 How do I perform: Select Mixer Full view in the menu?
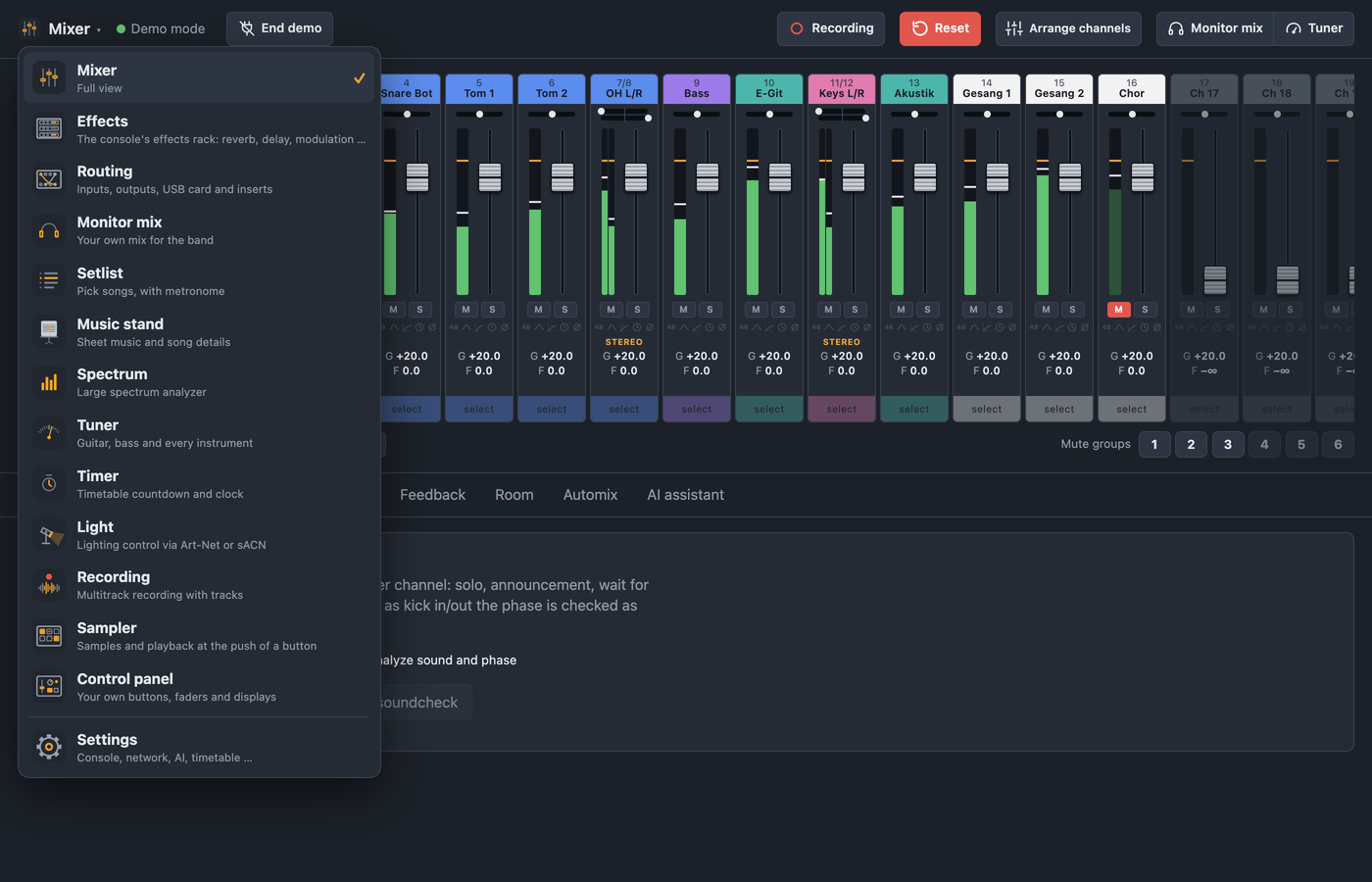[200, 78]
